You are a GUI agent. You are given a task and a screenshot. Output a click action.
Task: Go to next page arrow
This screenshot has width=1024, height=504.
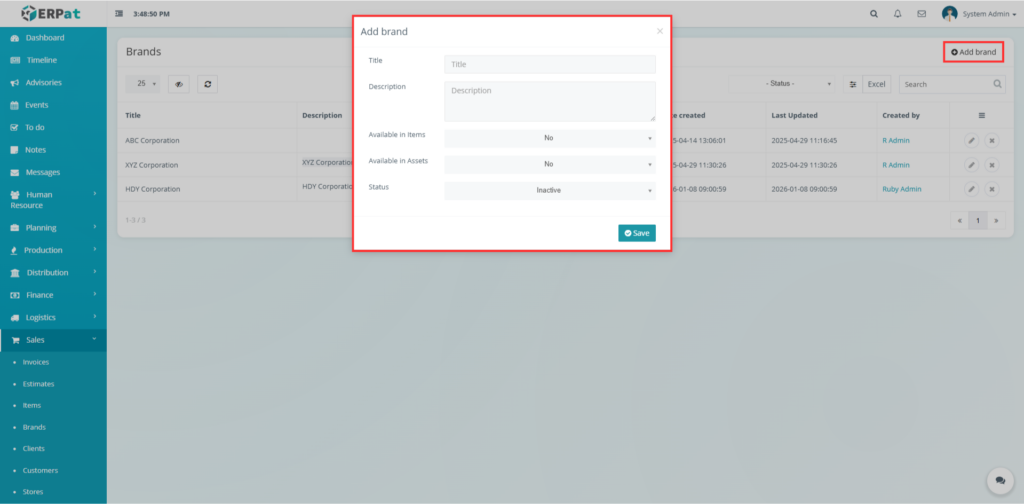pyautogui.click(x=997, y=221)
